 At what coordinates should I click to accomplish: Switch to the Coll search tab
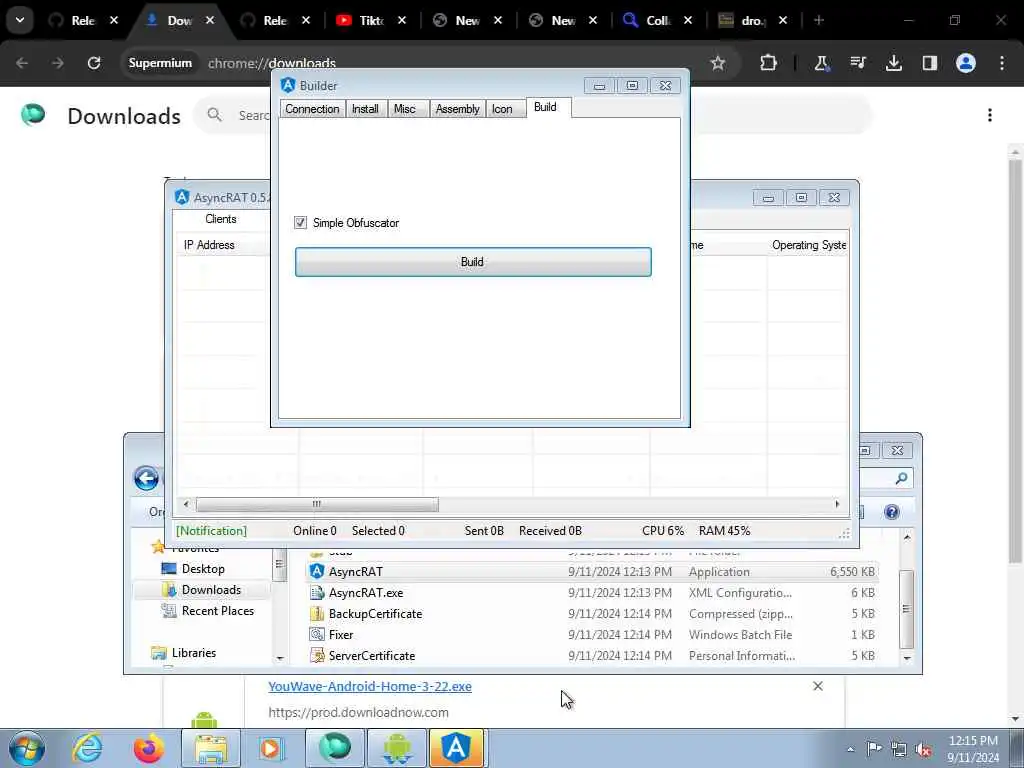pos(658,20)
